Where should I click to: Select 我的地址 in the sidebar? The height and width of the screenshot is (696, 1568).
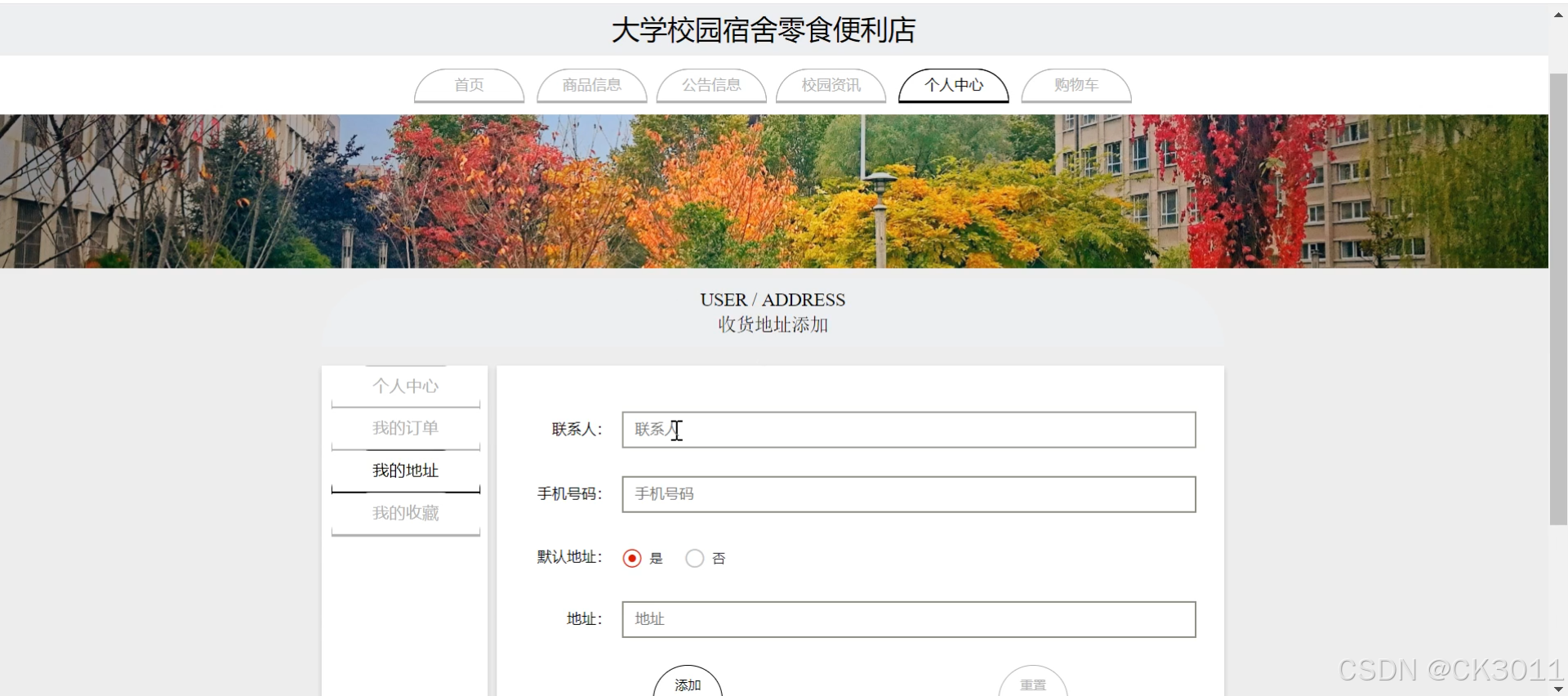(406, 471)
